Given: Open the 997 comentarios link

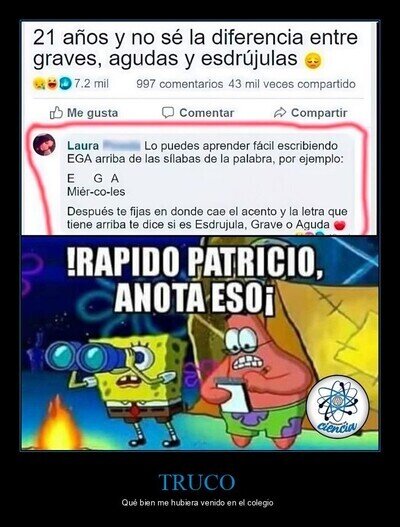Looking at the screenshot, I should tap(179, 84).
